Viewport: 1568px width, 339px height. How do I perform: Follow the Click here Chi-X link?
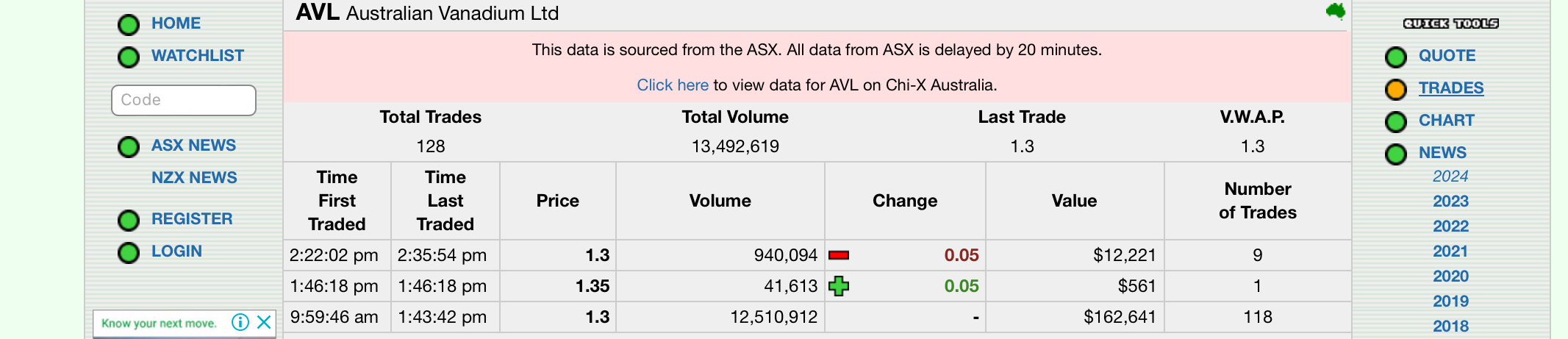coord(673,85)
